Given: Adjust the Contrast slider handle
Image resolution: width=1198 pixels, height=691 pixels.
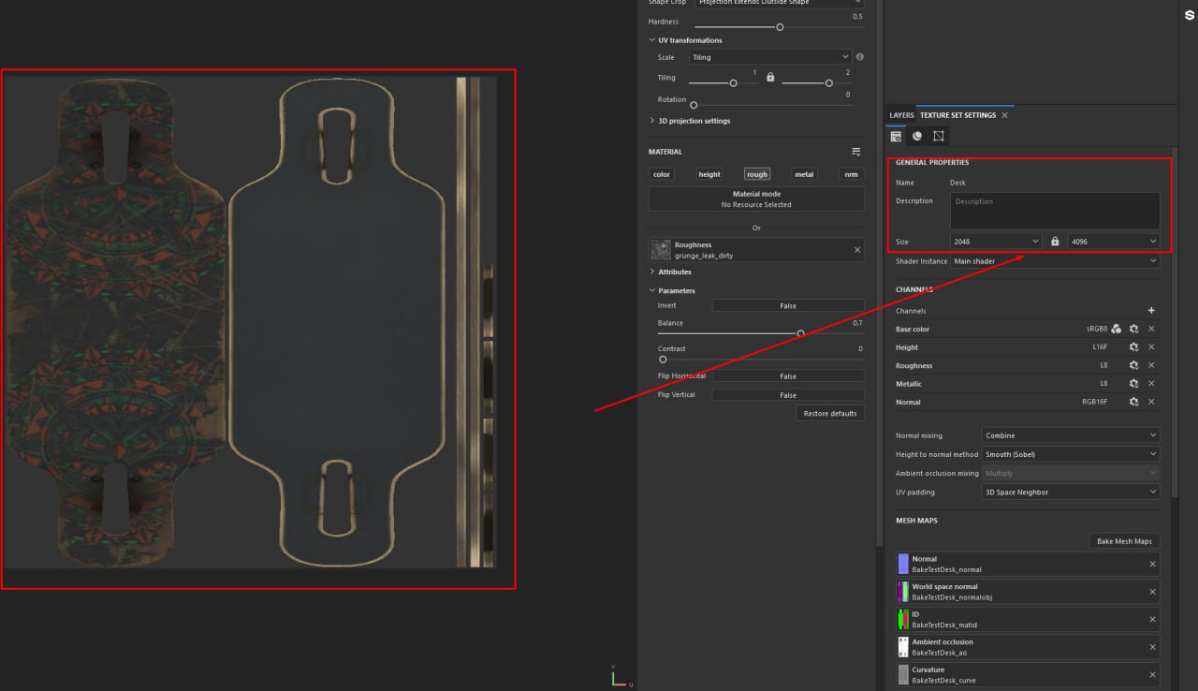Looking at the screenshot, I should (662, 359).
